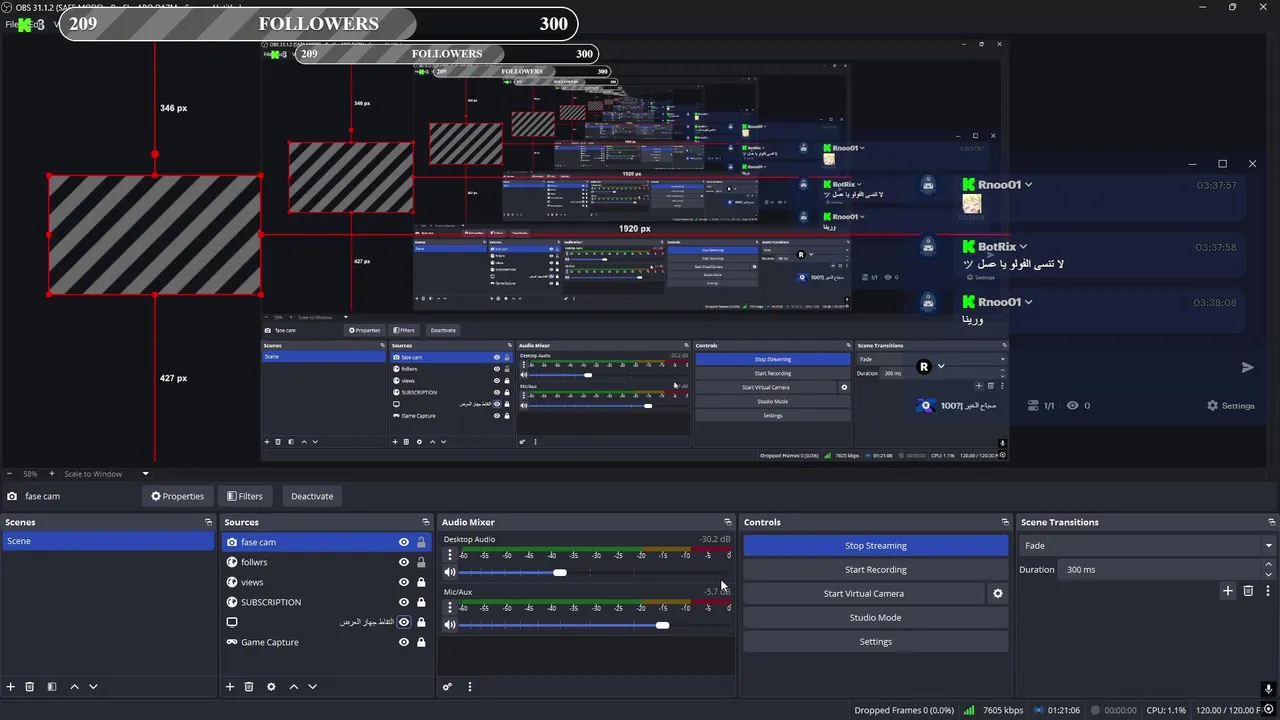Click the Deactivate button
The width and height of the screenshot is (1280, 720).
312,496
